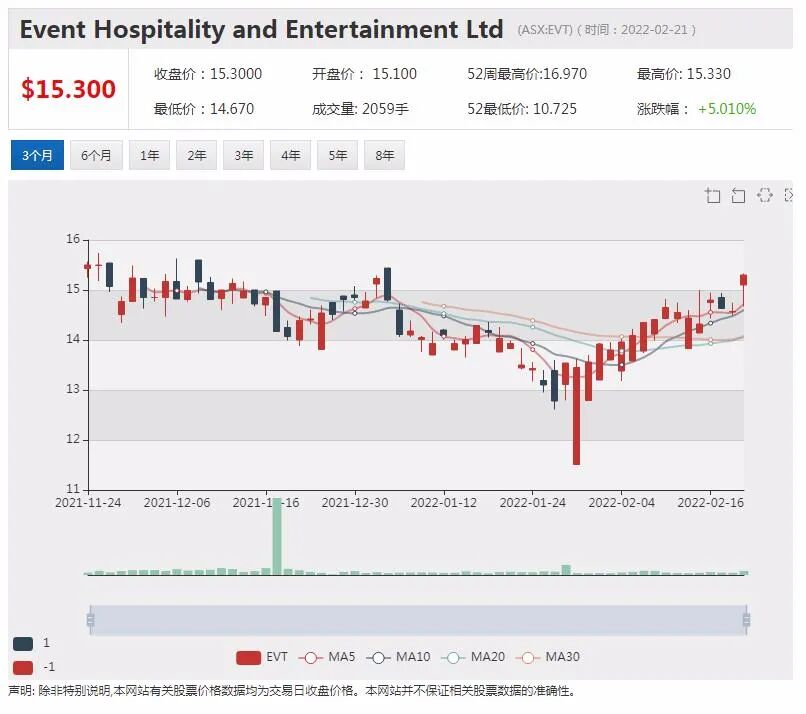Open the 5年 range view

click(337, 155)
